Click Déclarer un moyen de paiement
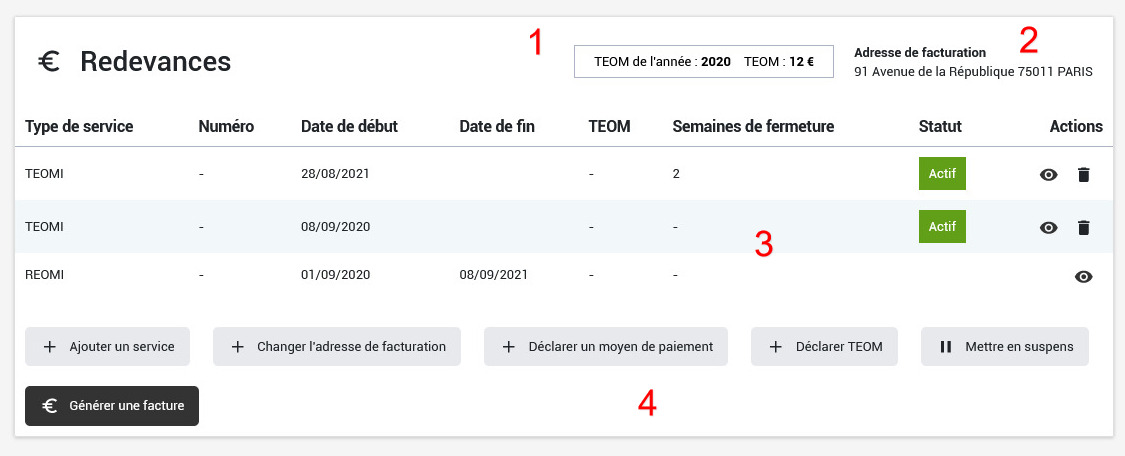 click(x=606, y=347)
